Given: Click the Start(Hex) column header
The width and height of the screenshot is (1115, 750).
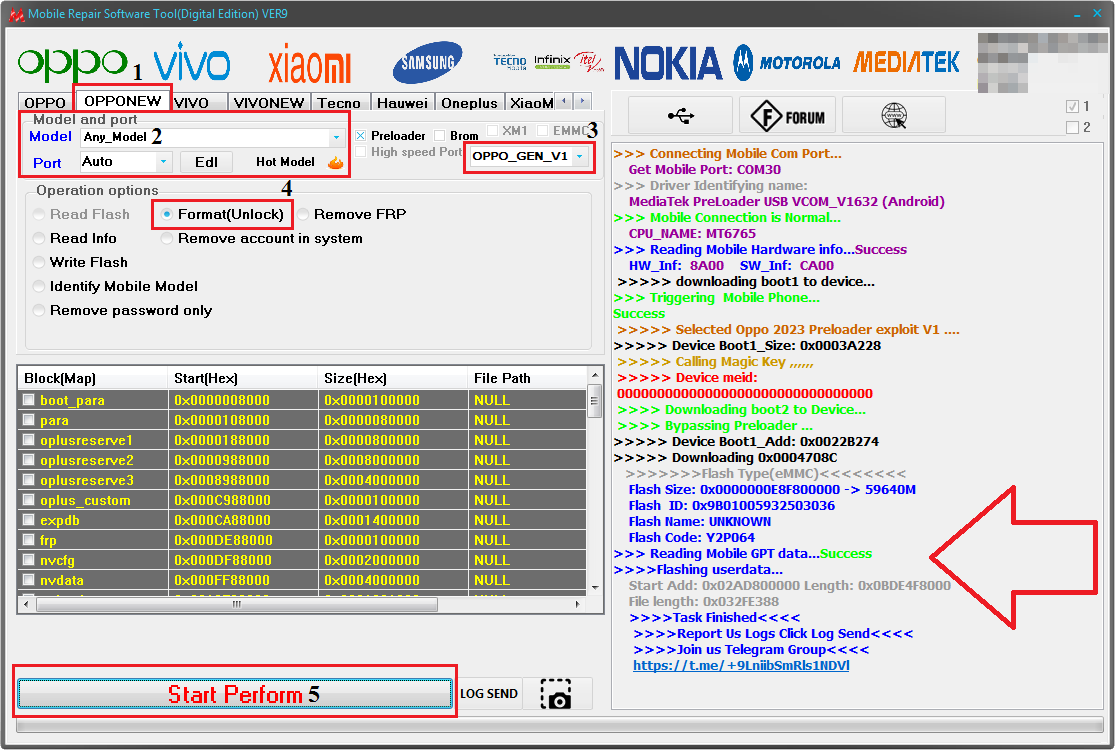Looking at the screenshot, I should point(242,378).
